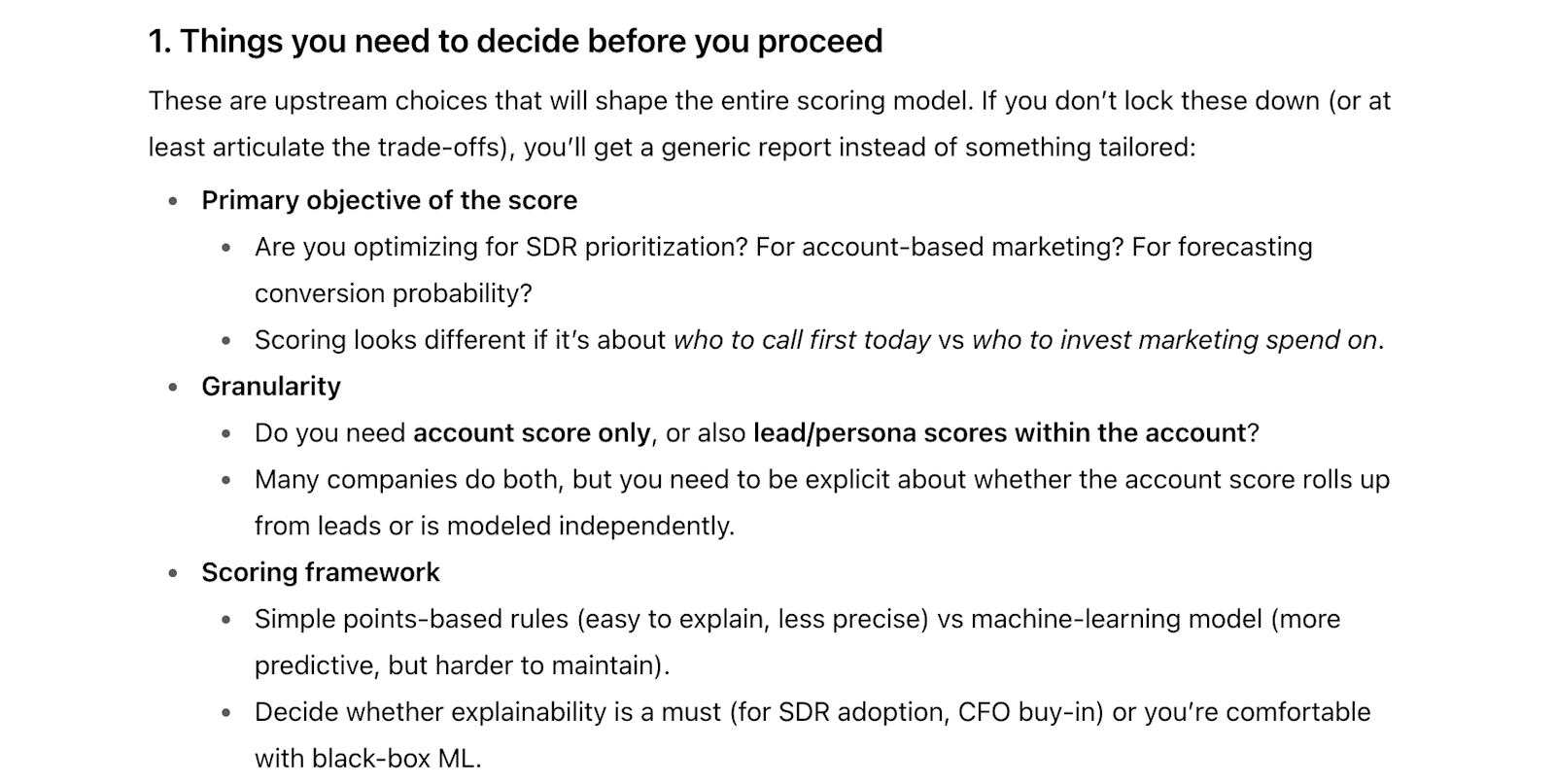Click the line starting "Simple points-based rules"
Viewport: 1555px width, 784px height.
click(x=797, y=620)
